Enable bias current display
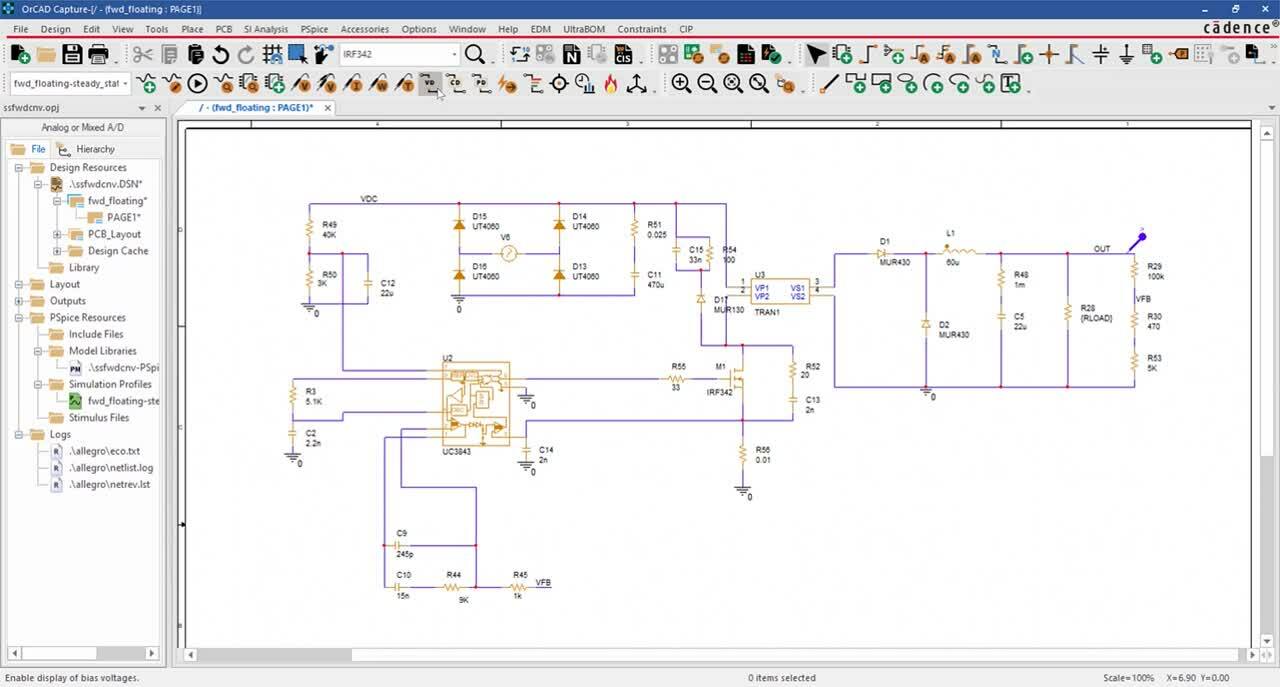Image resolution: width=1280 pixels, height=687 pixels. pos(457,84)
